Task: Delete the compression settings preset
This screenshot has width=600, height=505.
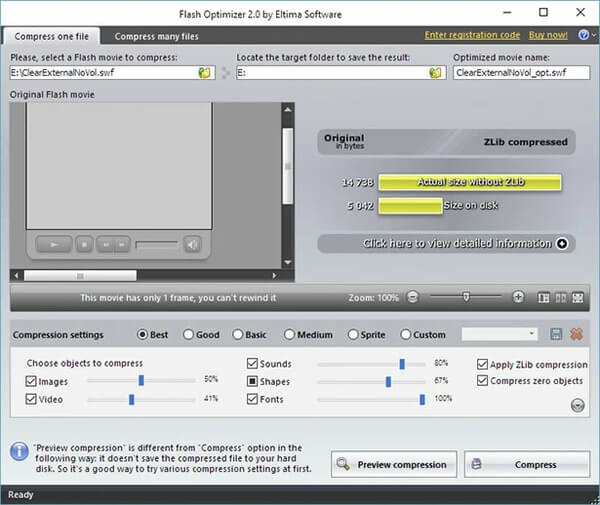Action: [576, 334]
